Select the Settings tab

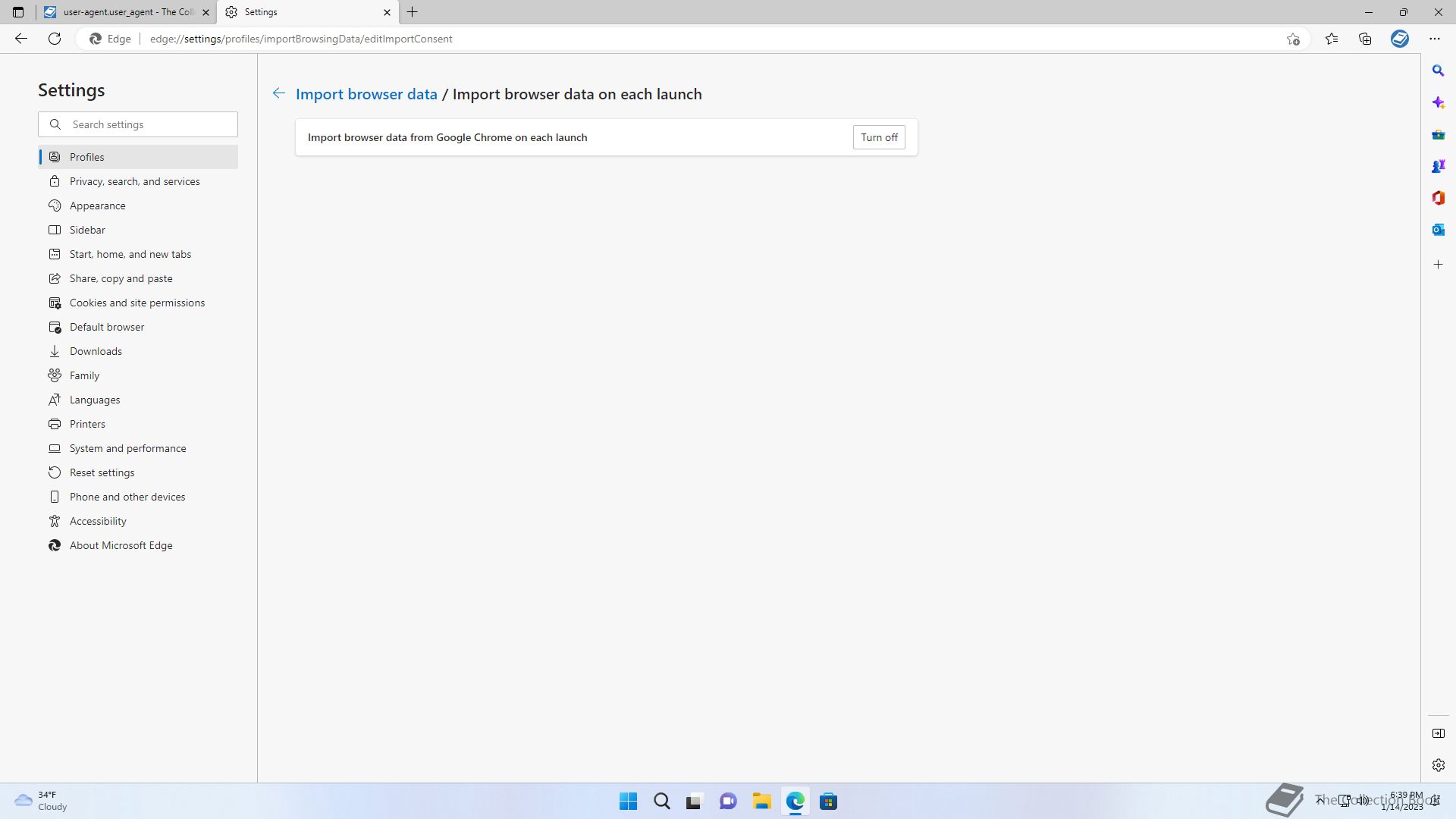click(x=307, y=12)
